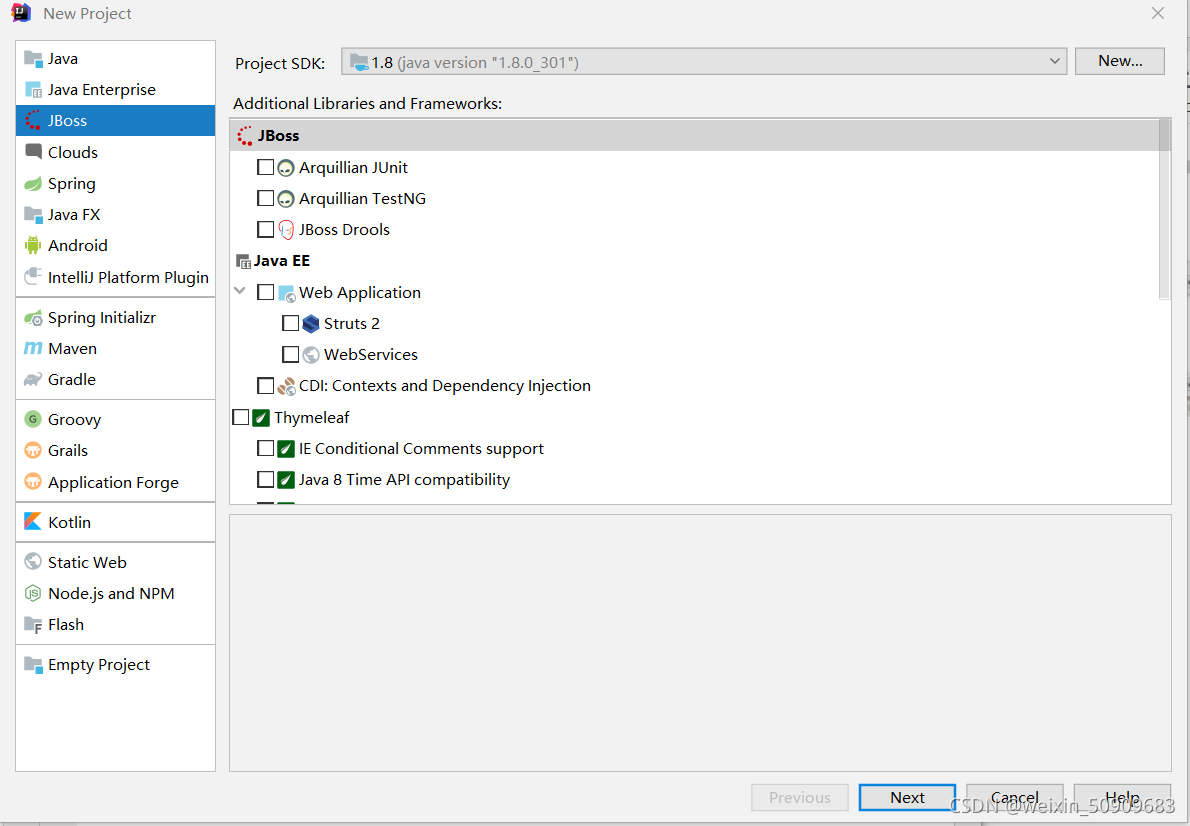The height and width of the screenshot is (826, 1190).
Task: Select the Static Web globe icon
Action: point(33,562)
